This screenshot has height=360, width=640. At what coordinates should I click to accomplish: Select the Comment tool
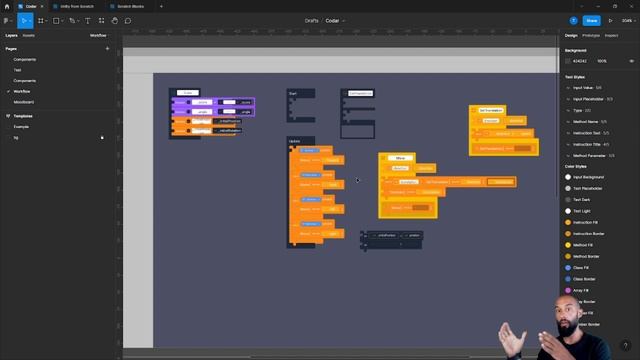point(128,21)
